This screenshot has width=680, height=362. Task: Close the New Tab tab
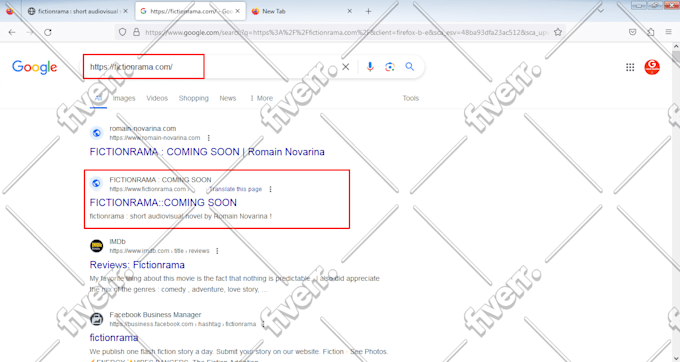click(350, 11)
